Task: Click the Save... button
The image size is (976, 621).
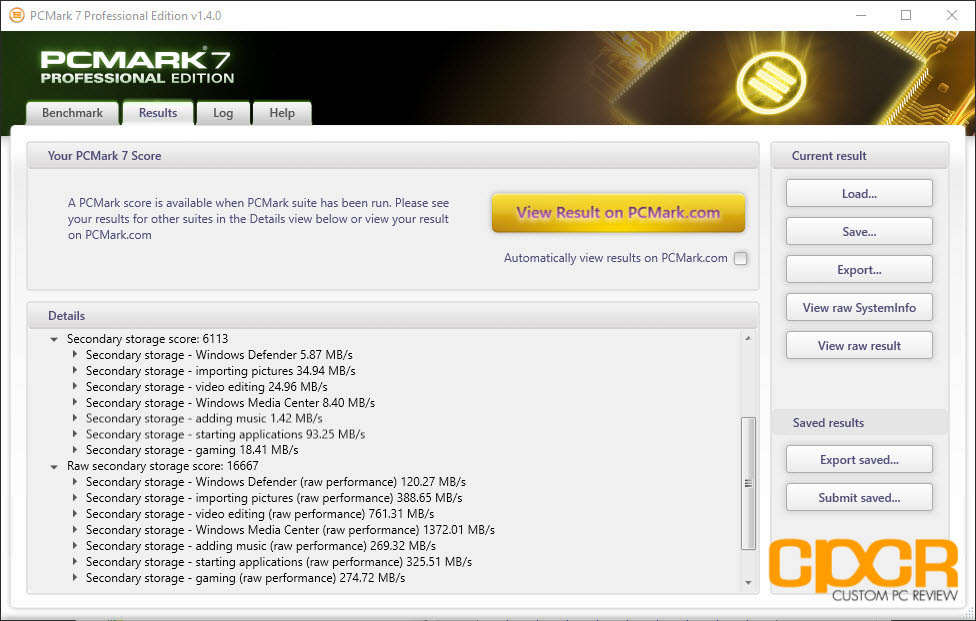Action: [859, 231]
